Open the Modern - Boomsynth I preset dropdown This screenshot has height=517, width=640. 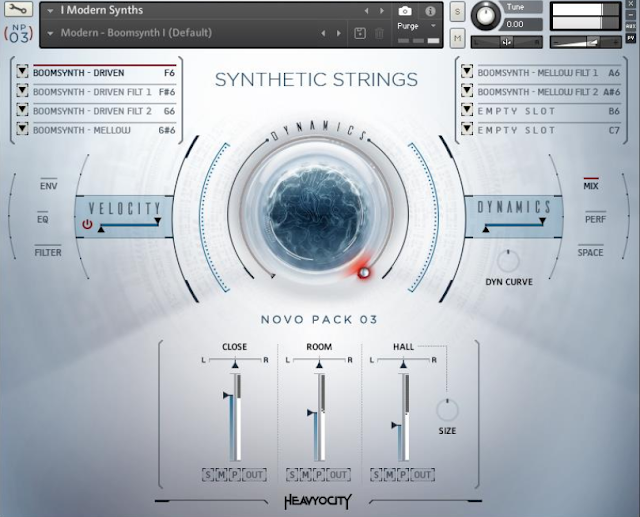[50, 33]
